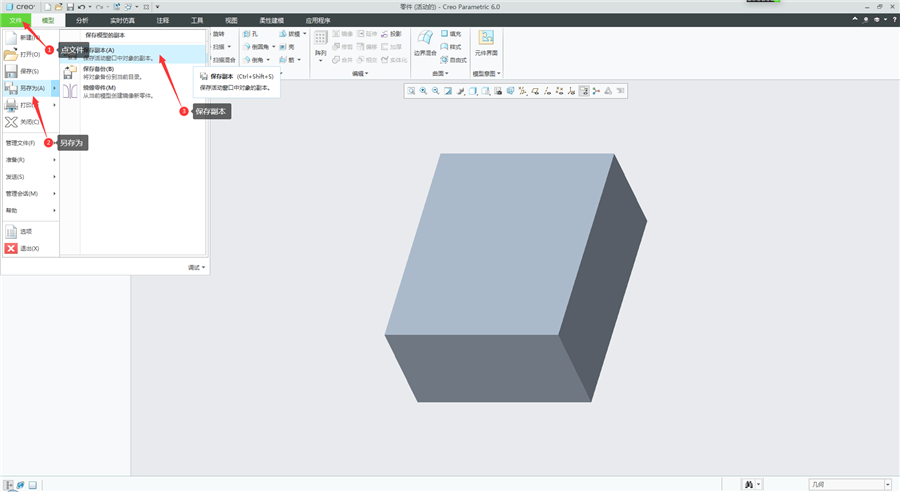Click the undo arrow in quick access toolbar

click(82, 7)
